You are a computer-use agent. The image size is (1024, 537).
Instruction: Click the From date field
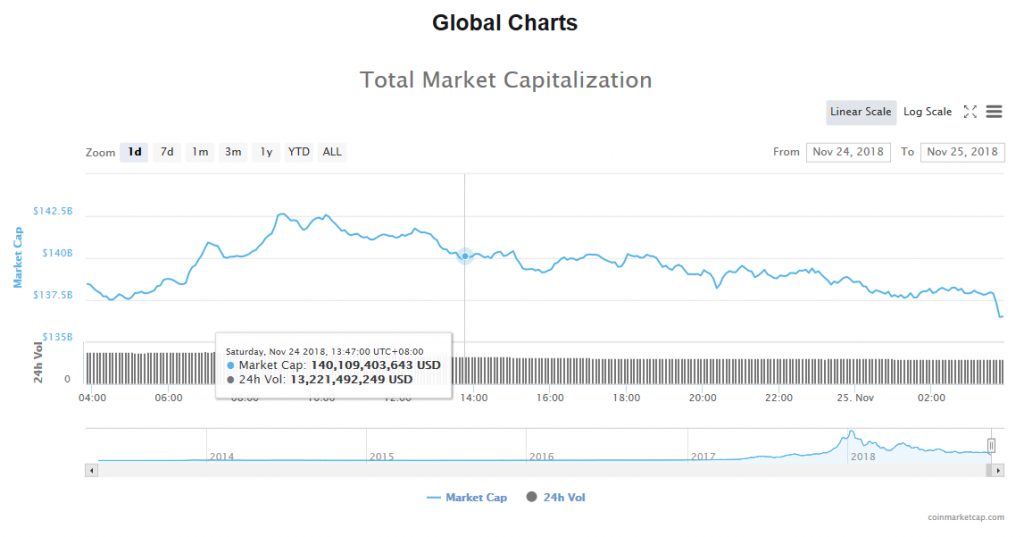(x=848, y=152)
